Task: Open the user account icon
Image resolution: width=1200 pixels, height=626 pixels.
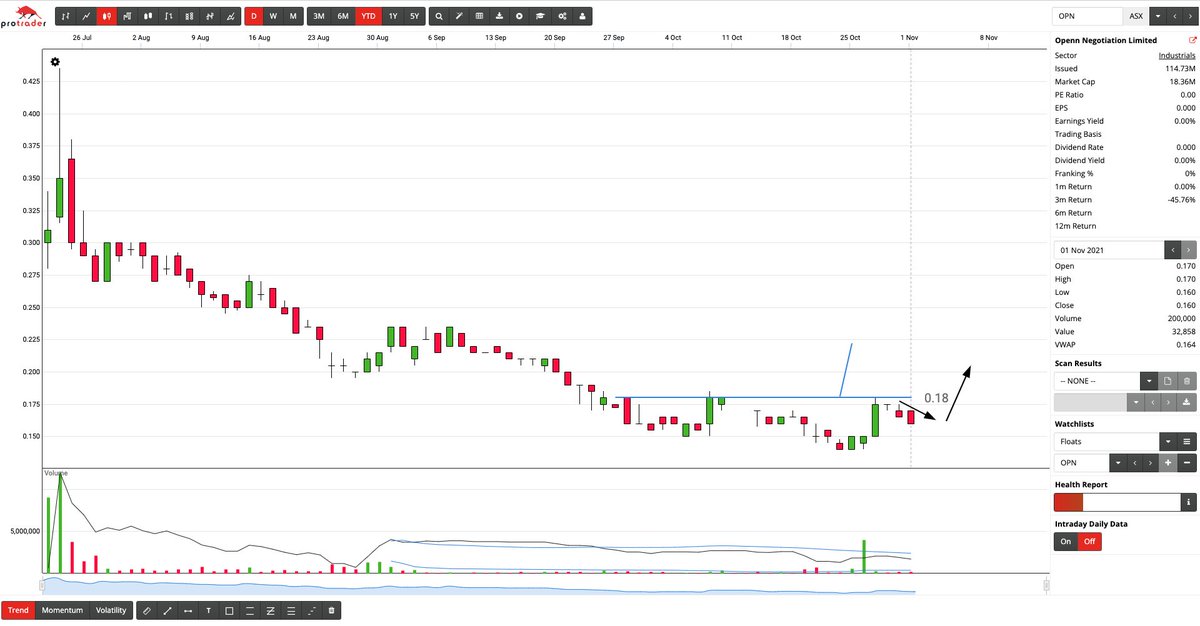Action: [582, 16]
